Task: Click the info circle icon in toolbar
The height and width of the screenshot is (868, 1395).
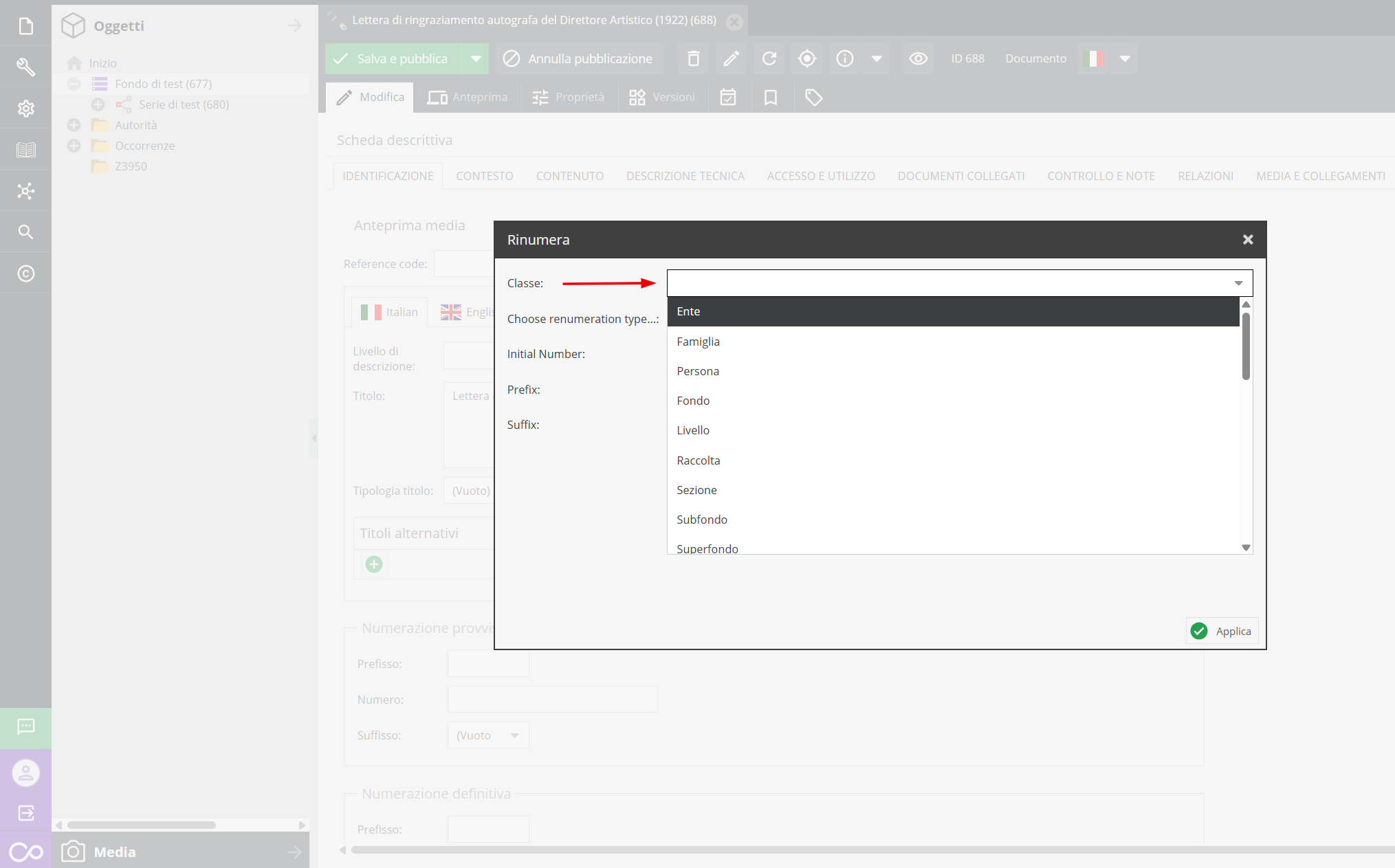Action: pyautogui.click(x=845, y=59)
